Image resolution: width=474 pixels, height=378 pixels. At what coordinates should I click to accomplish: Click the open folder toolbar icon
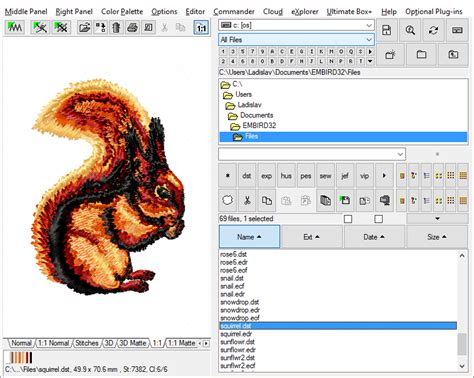[84, 27]
